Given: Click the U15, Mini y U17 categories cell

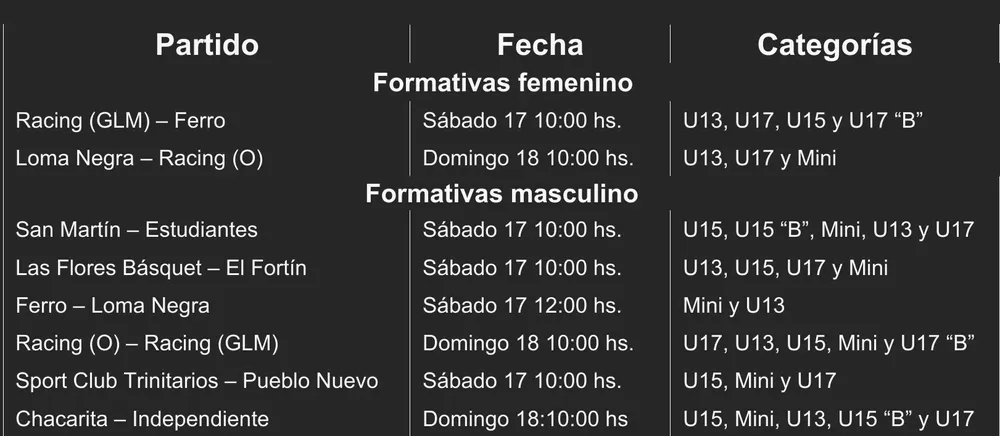Looking at the screenshot, I should [x=759, y=381].
